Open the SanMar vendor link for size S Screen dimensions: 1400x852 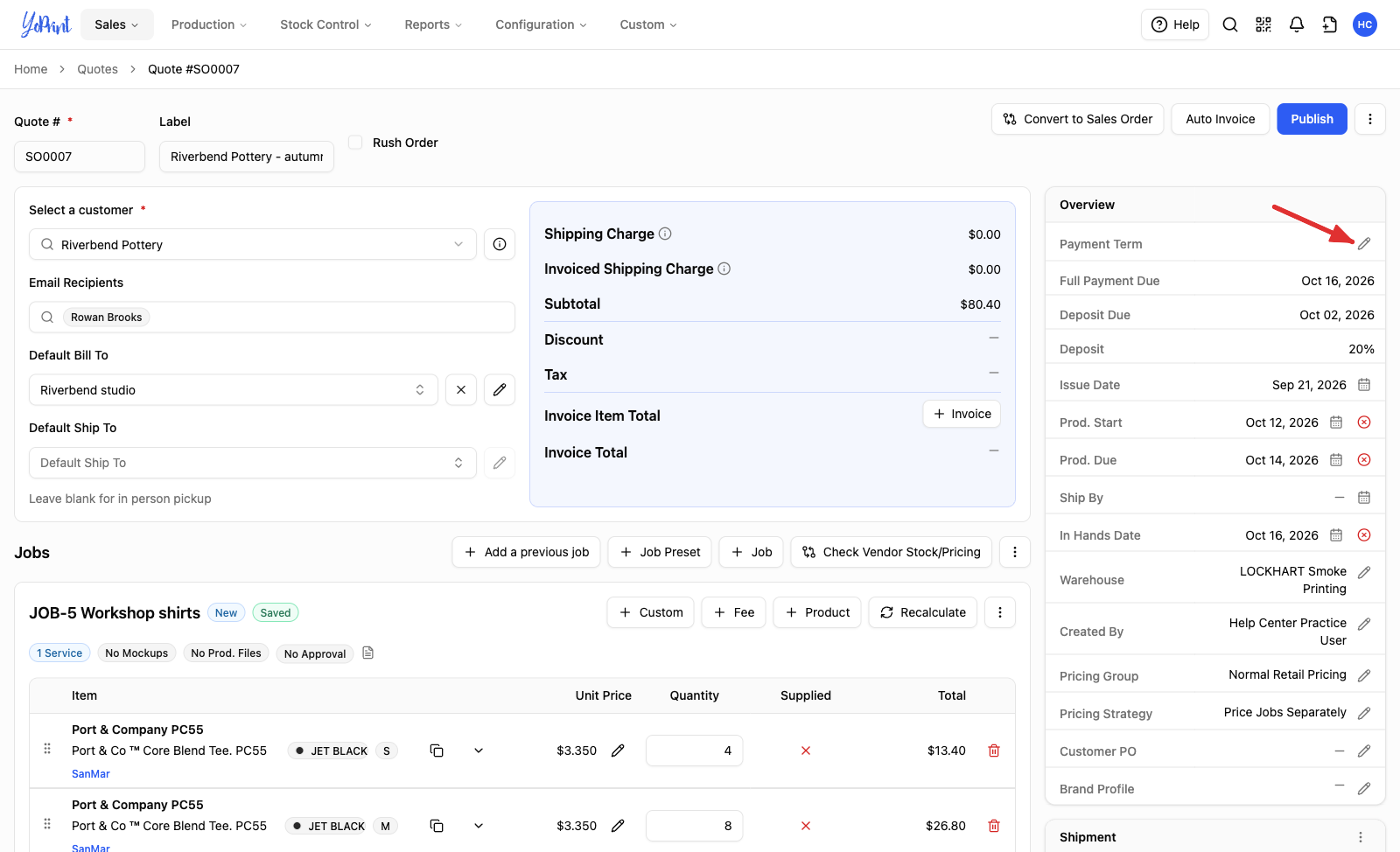point(91,774)
